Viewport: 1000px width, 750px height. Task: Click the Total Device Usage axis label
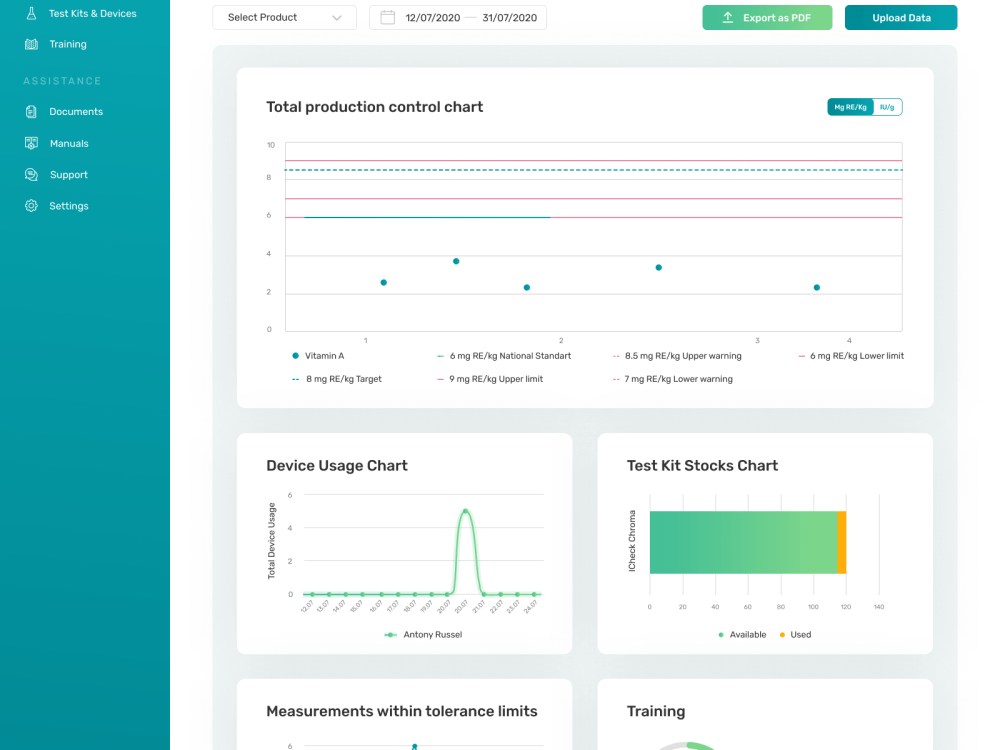pos(272,541)
